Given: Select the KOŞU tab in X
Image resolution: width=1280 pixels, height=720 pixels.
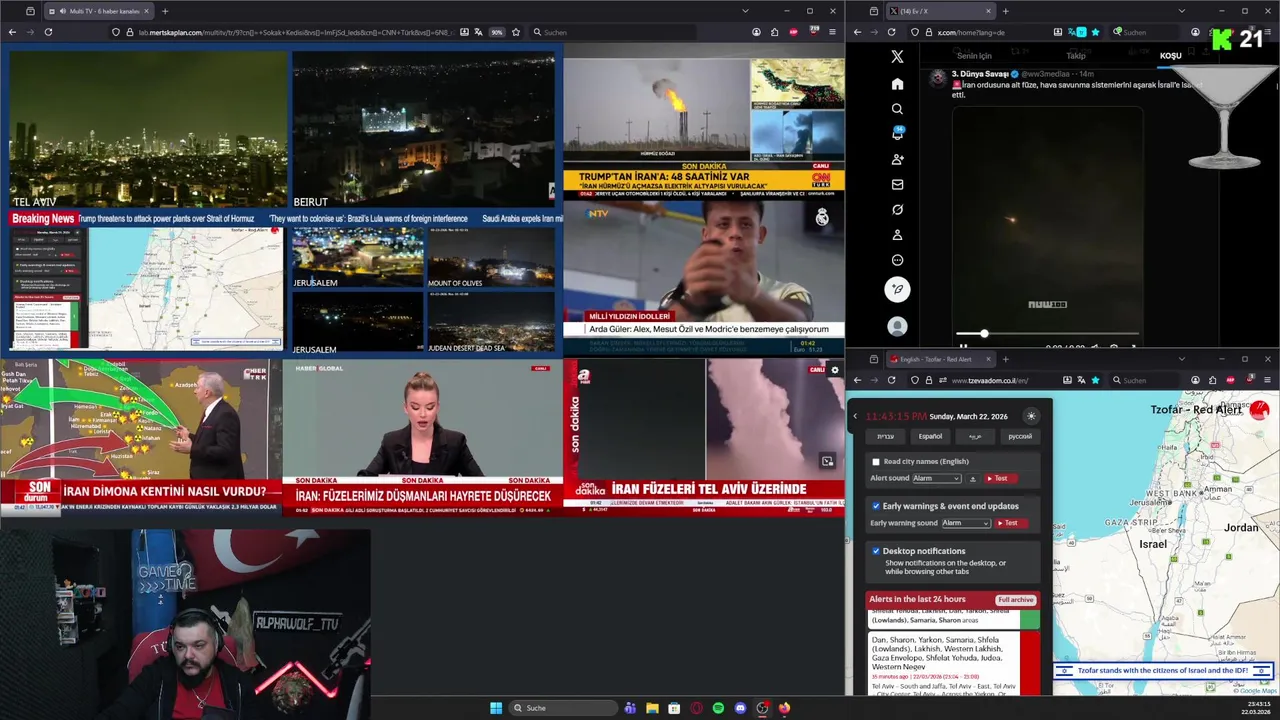Looking at the screenshot, I should tap(1170, 56).
